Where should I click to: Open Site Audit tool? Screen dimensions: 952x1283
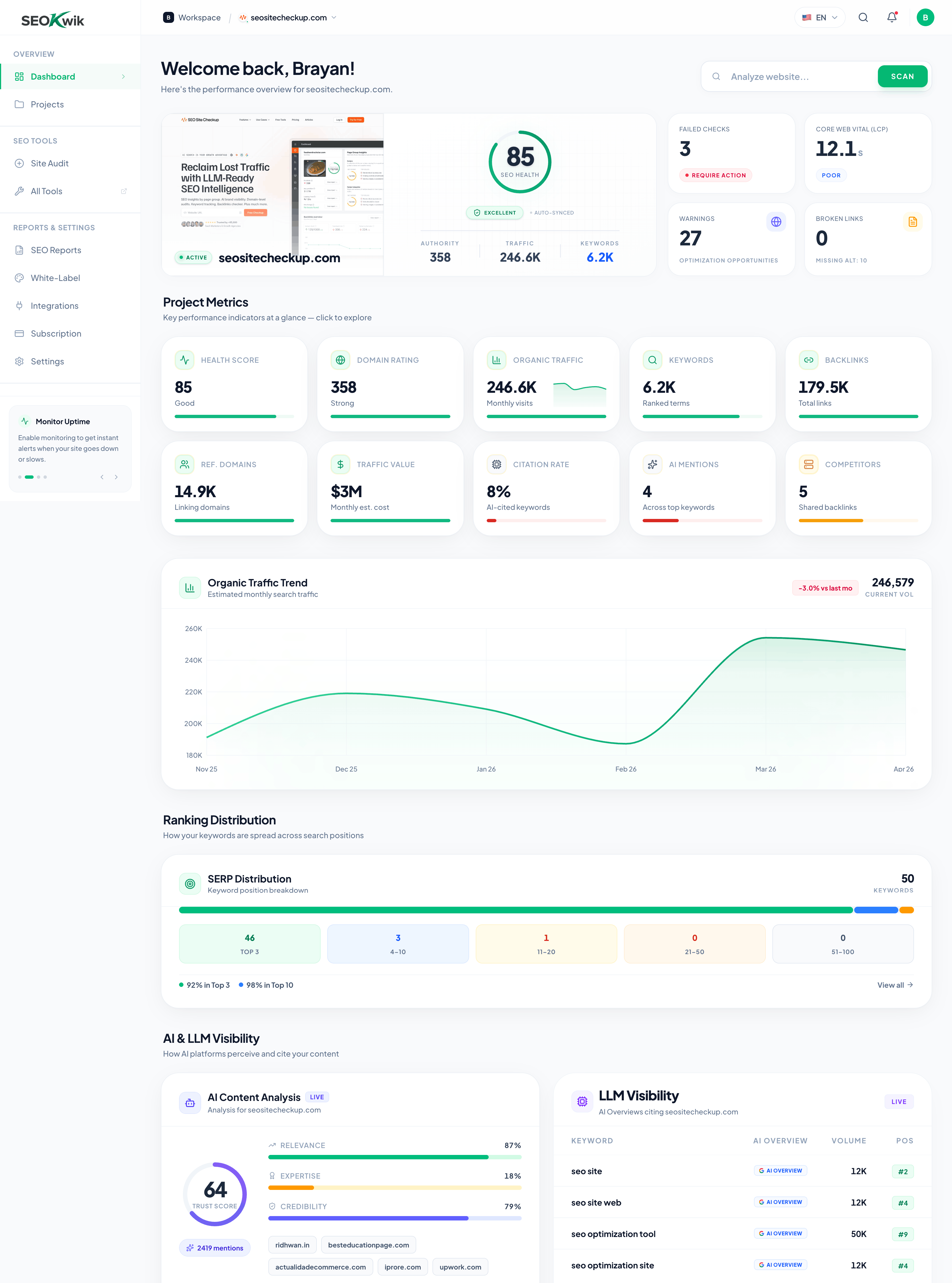[x=70, y=164]
